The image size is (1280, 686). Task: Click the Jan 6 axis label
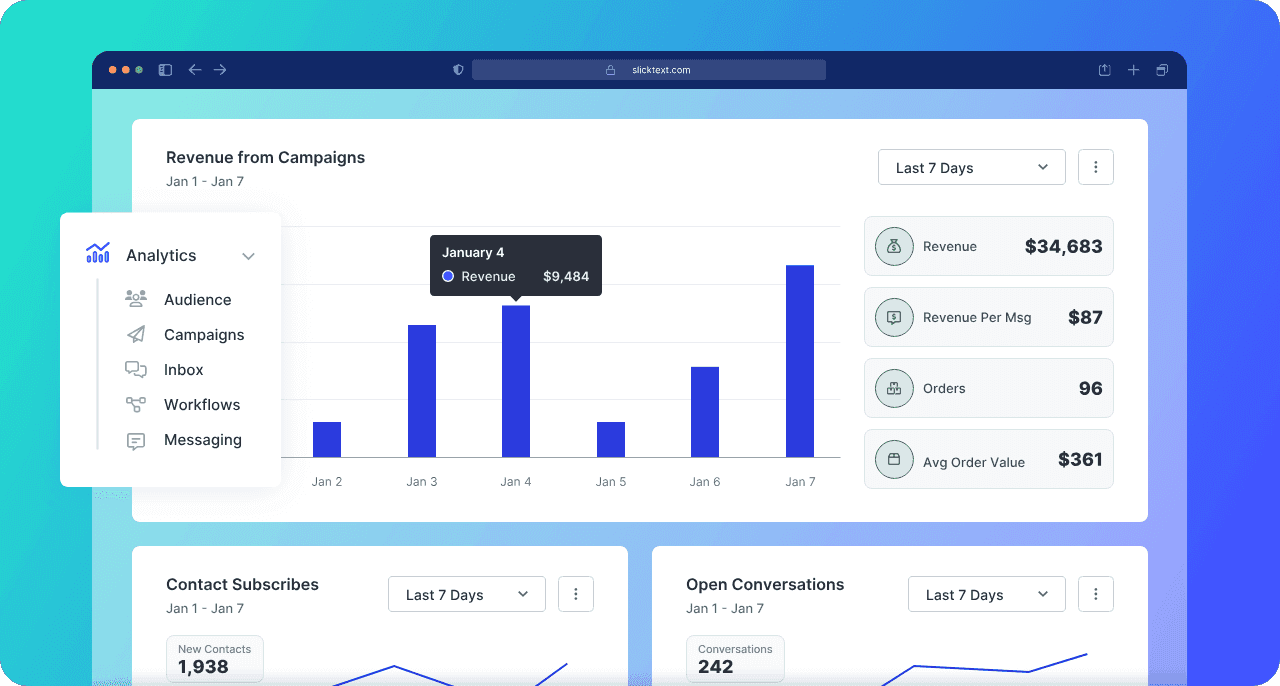click(705, 481)
